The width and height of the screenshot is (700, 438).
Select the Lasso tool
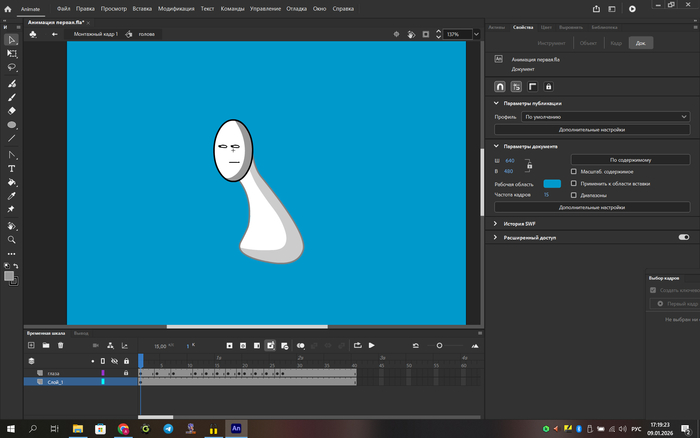point(12,68)
